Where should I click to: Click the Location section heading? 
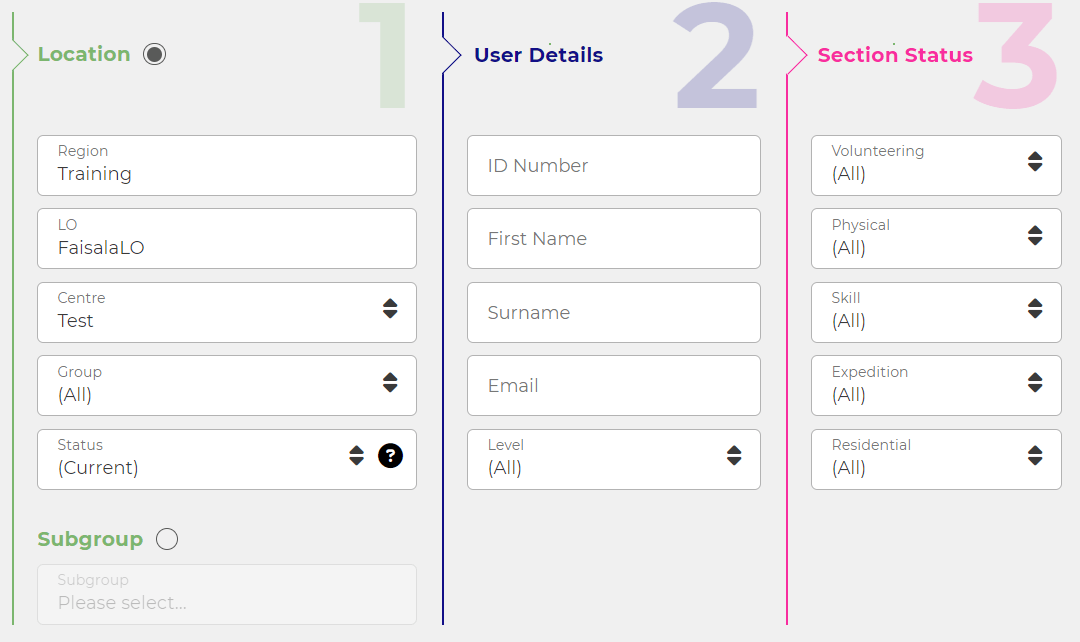click(84, 54)
